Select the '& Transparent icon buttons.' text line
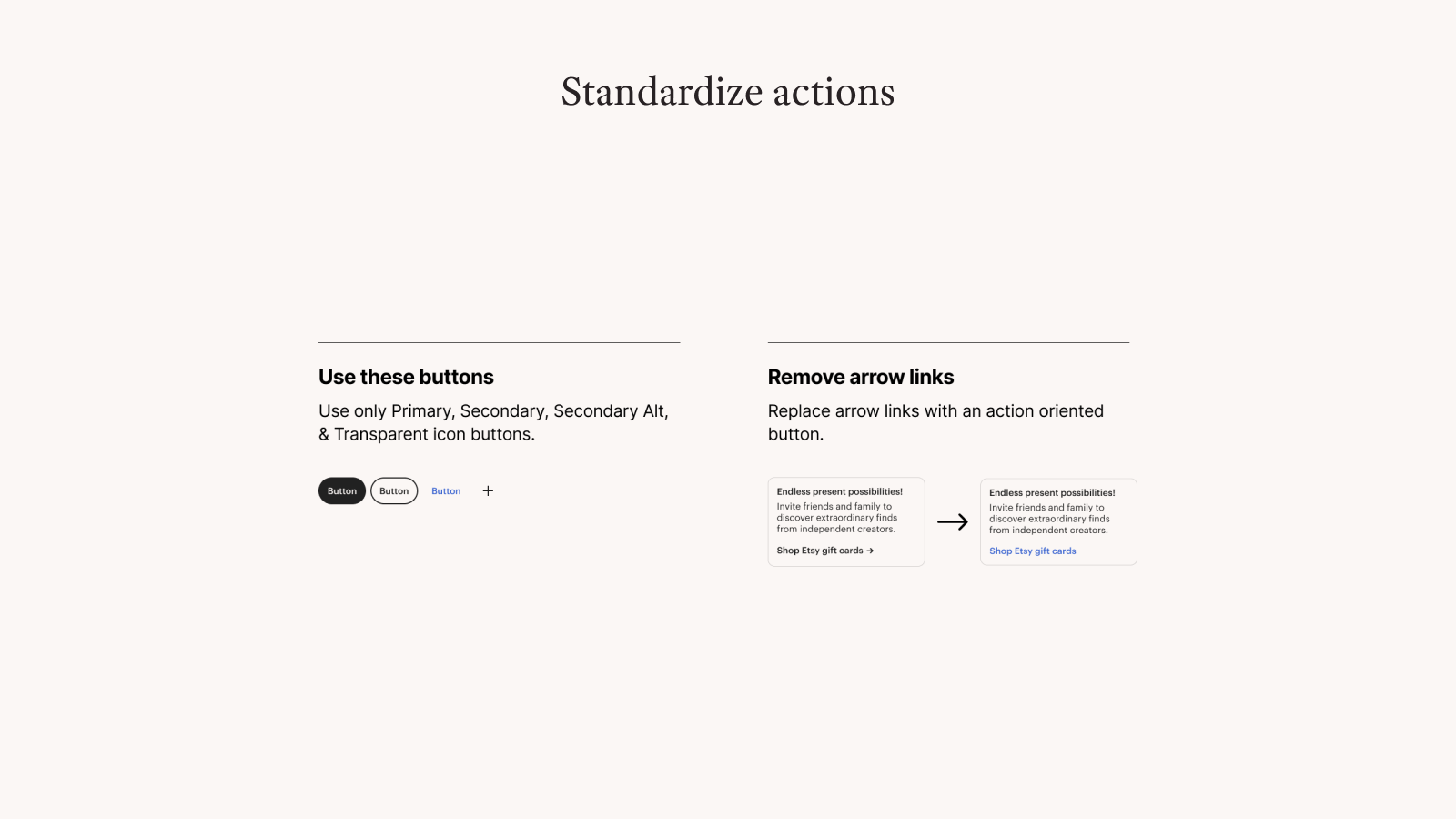 point(427,435)
